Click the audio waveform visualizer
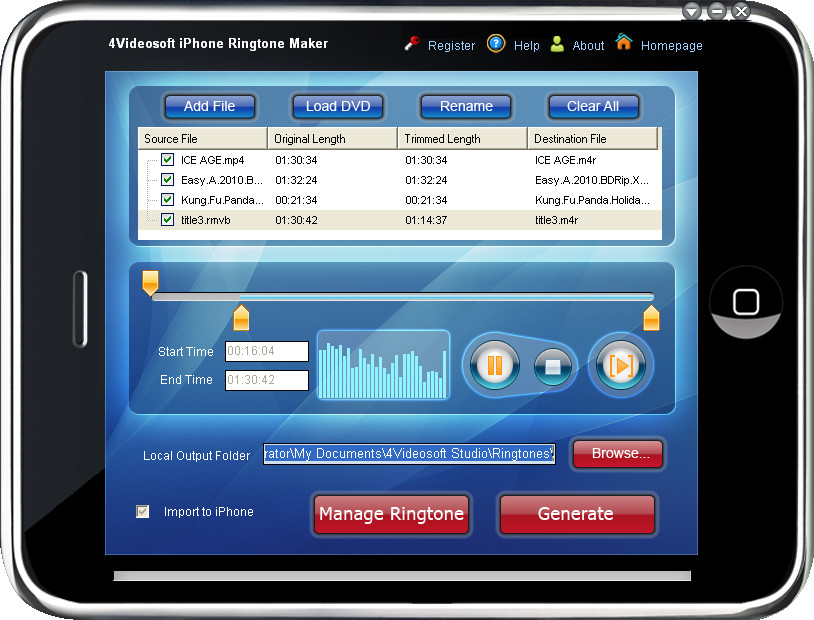 383,365
